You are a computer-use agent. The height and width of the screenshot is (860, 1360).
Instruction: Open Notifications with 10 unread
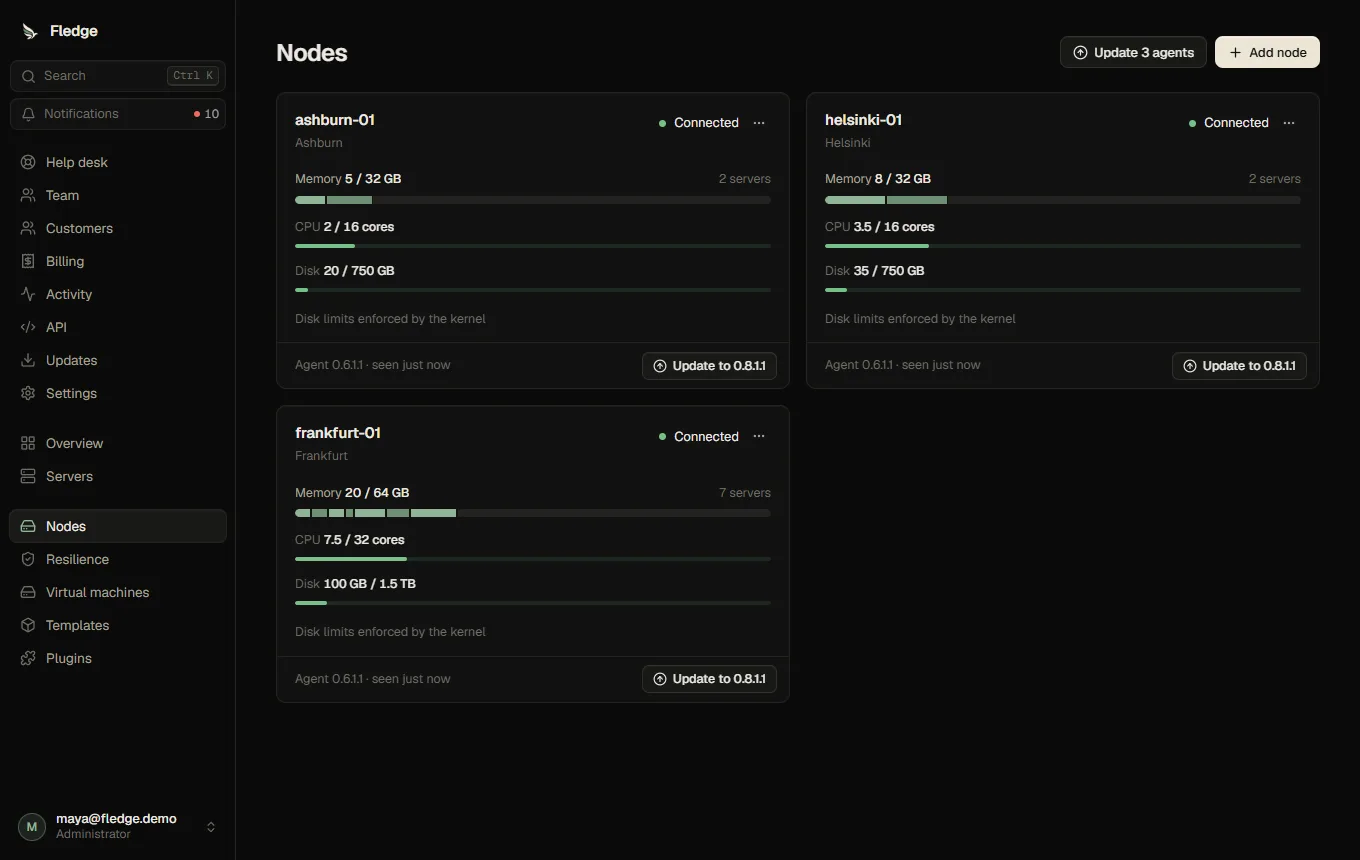[118, 114]
